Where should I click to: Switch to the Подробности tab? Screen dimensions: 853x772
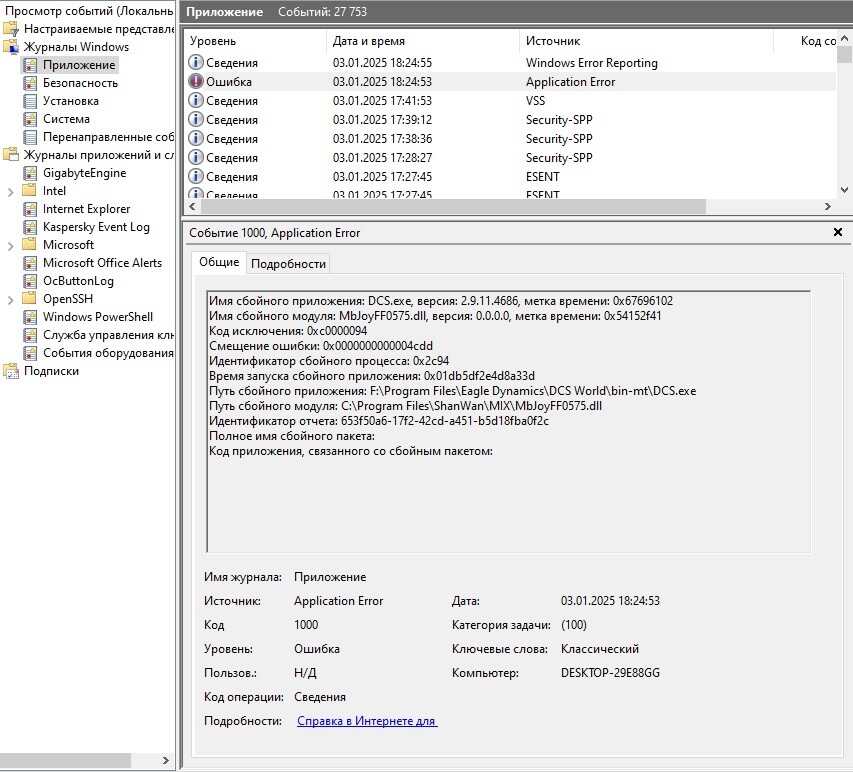(288, 264)
